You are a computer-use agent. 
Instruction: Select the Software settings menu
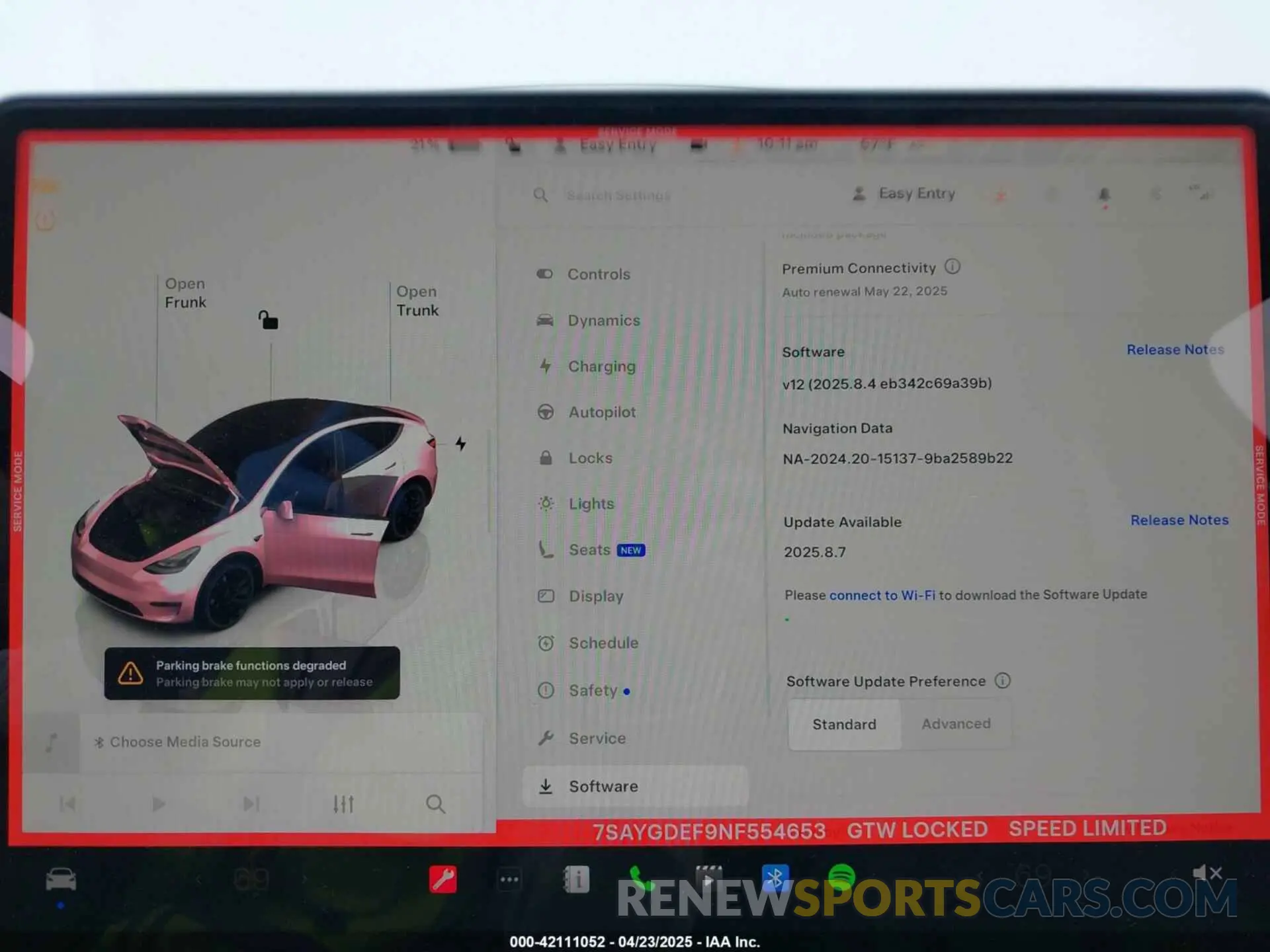pos(635,786)
